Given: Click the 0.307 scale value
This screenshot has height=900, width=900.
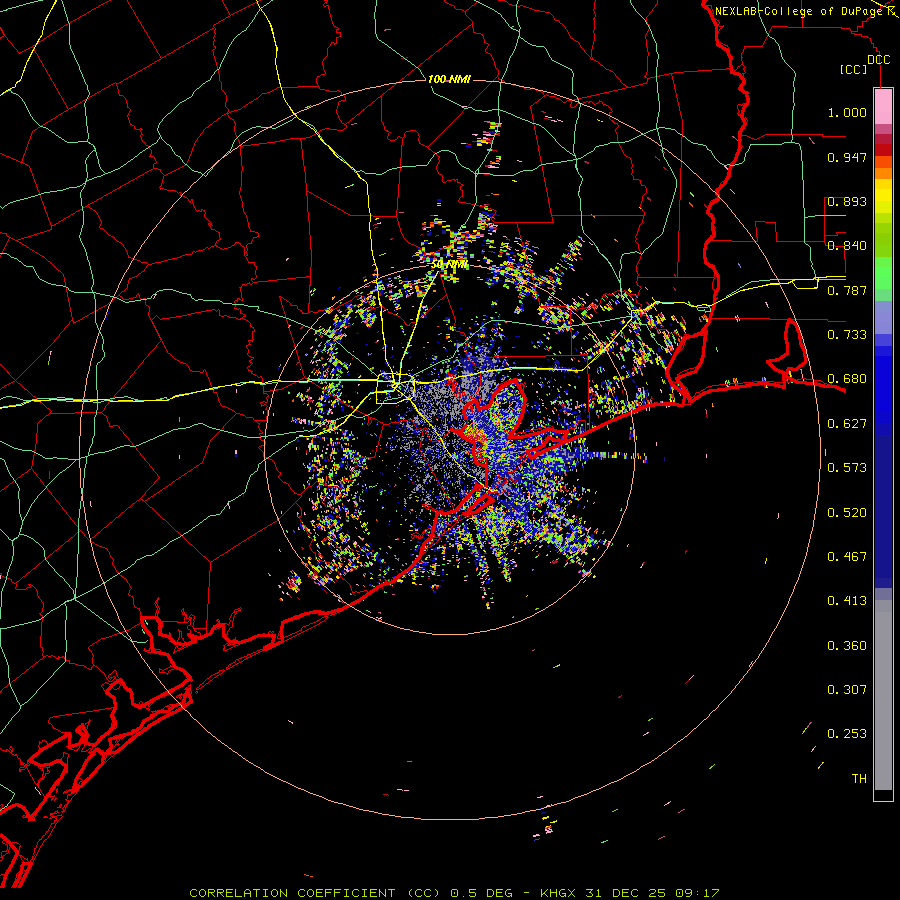Looking at the screenshot, I should pos(847,690).
